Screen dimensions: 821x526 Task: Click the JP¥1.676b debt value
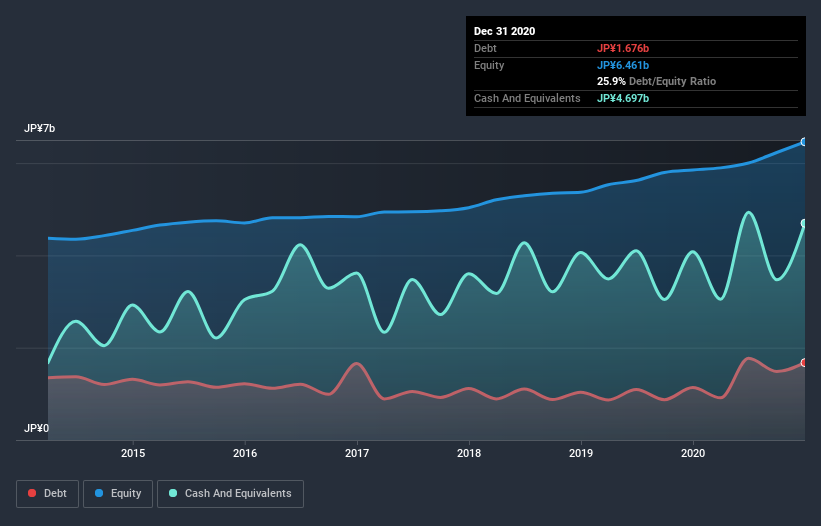click(x=623, y=48)
